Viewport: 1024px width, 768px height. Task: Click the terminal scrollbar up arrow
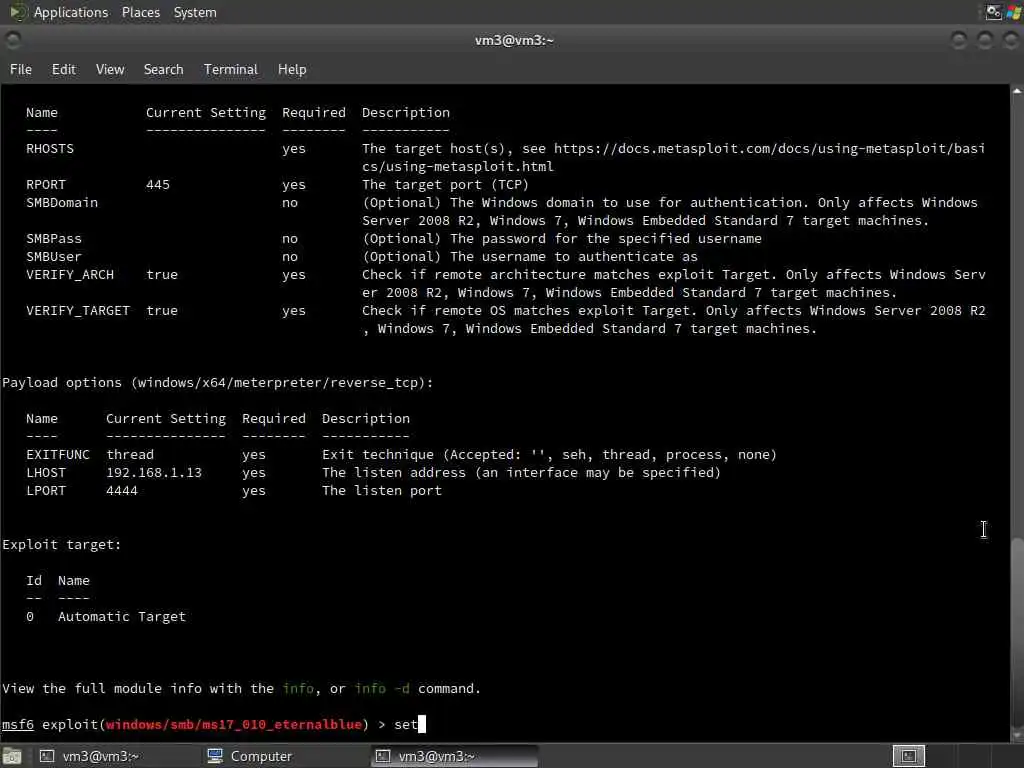(x=1017, y=91)
